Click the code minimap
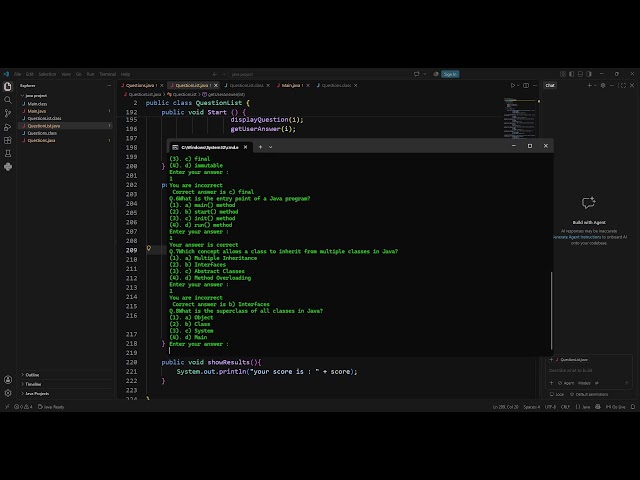640x480 pixels. [x=520, y=118]
